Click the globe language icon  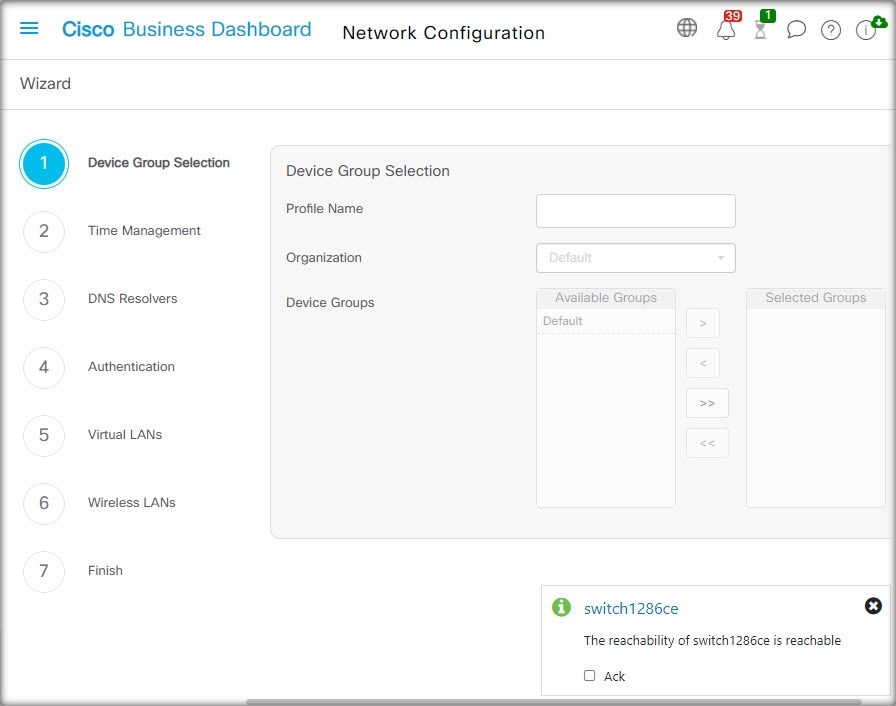coord(687,28)
